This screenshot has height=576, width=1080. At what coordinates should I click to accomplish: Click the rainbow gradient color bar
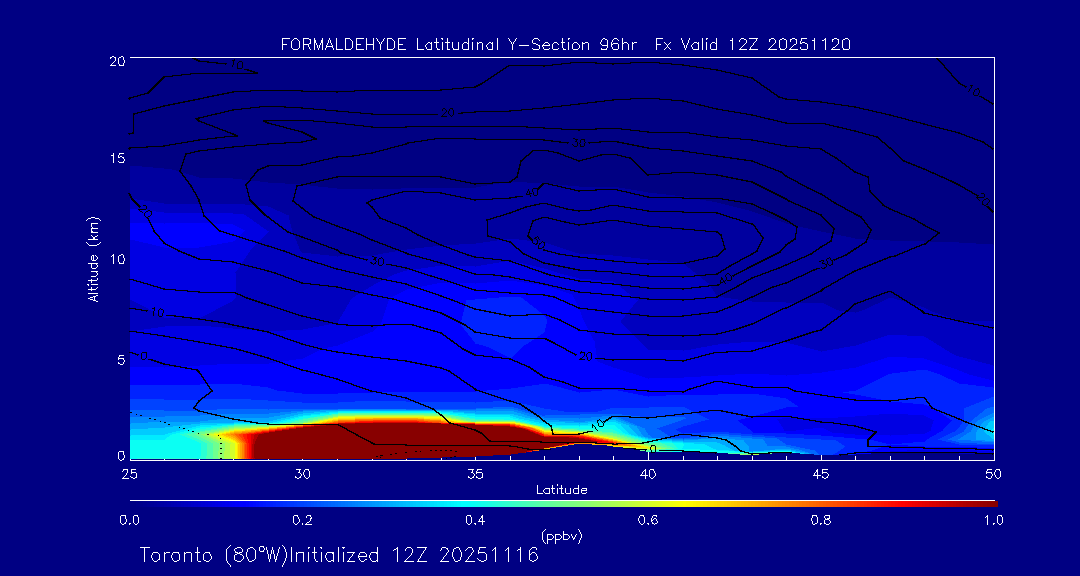tap(563, 504)
